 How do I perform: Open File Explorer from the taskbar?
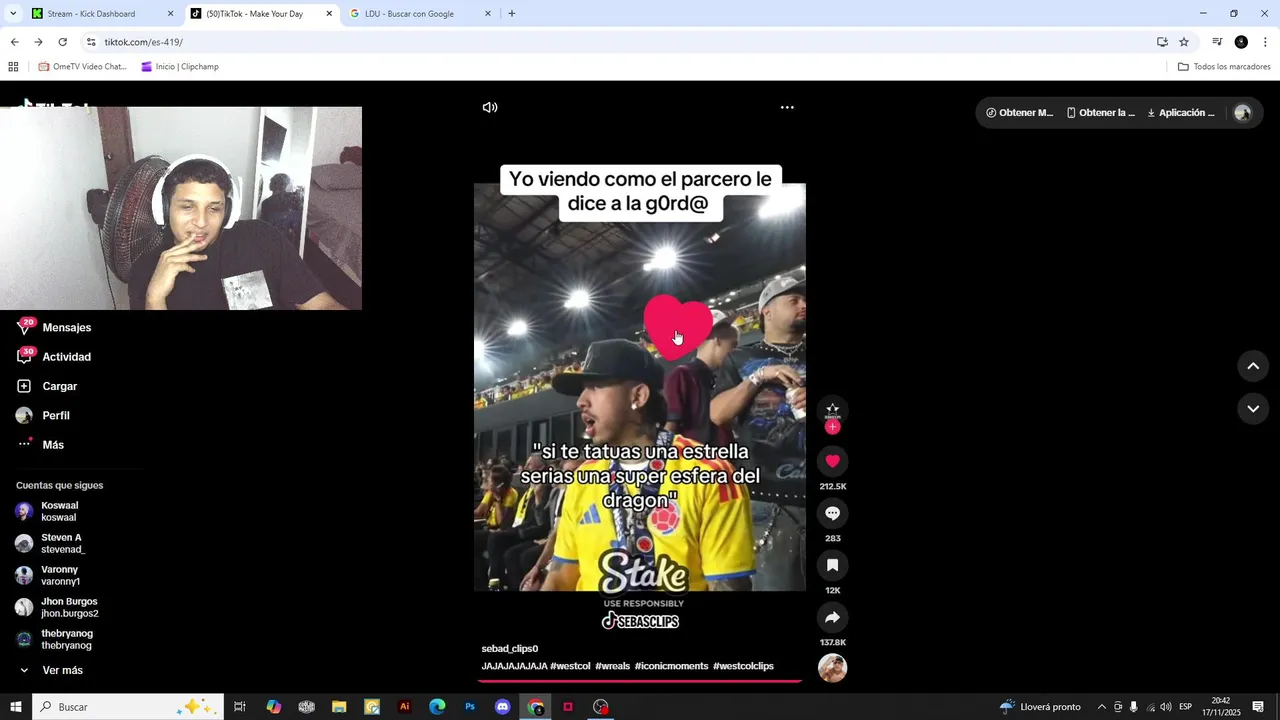(x=339, y=707)
